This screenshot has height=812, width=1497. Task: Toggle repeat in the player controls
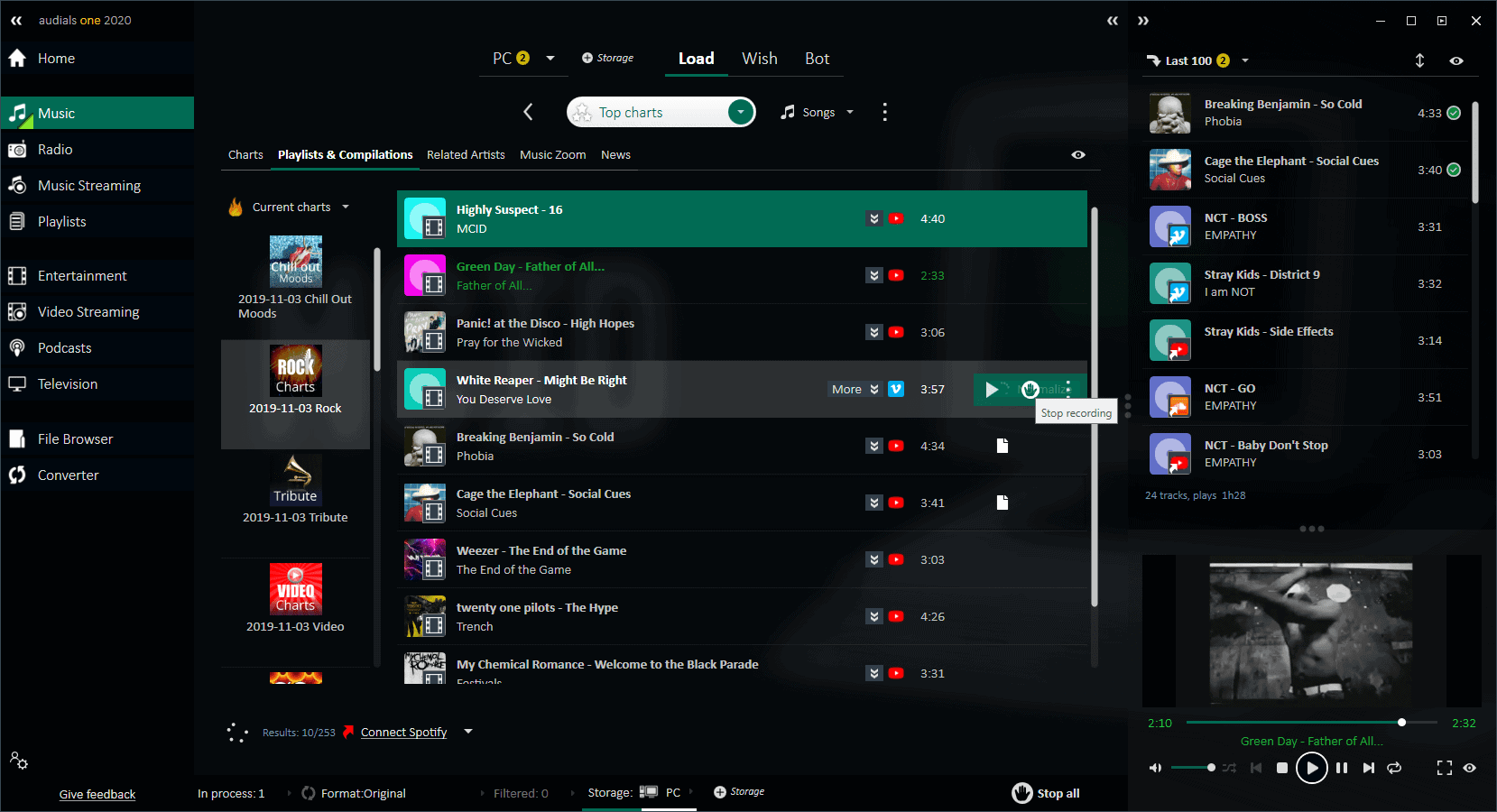click(1394, 768)
